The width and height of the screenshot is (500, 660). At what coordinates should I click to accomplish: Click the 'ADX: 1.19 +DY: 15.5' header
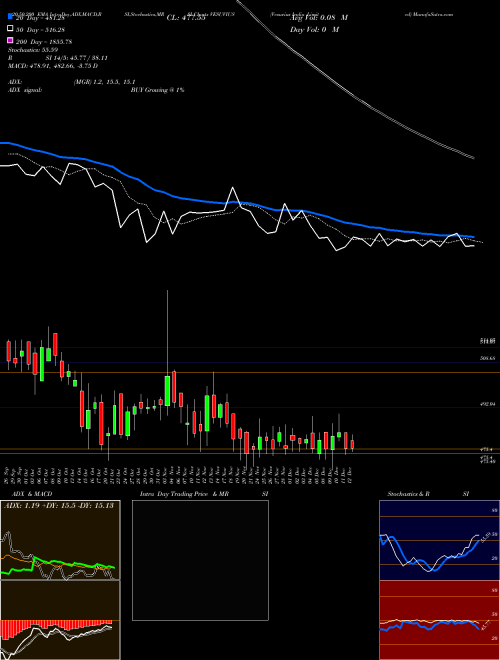pyautogui.click(x=60, y=505)
